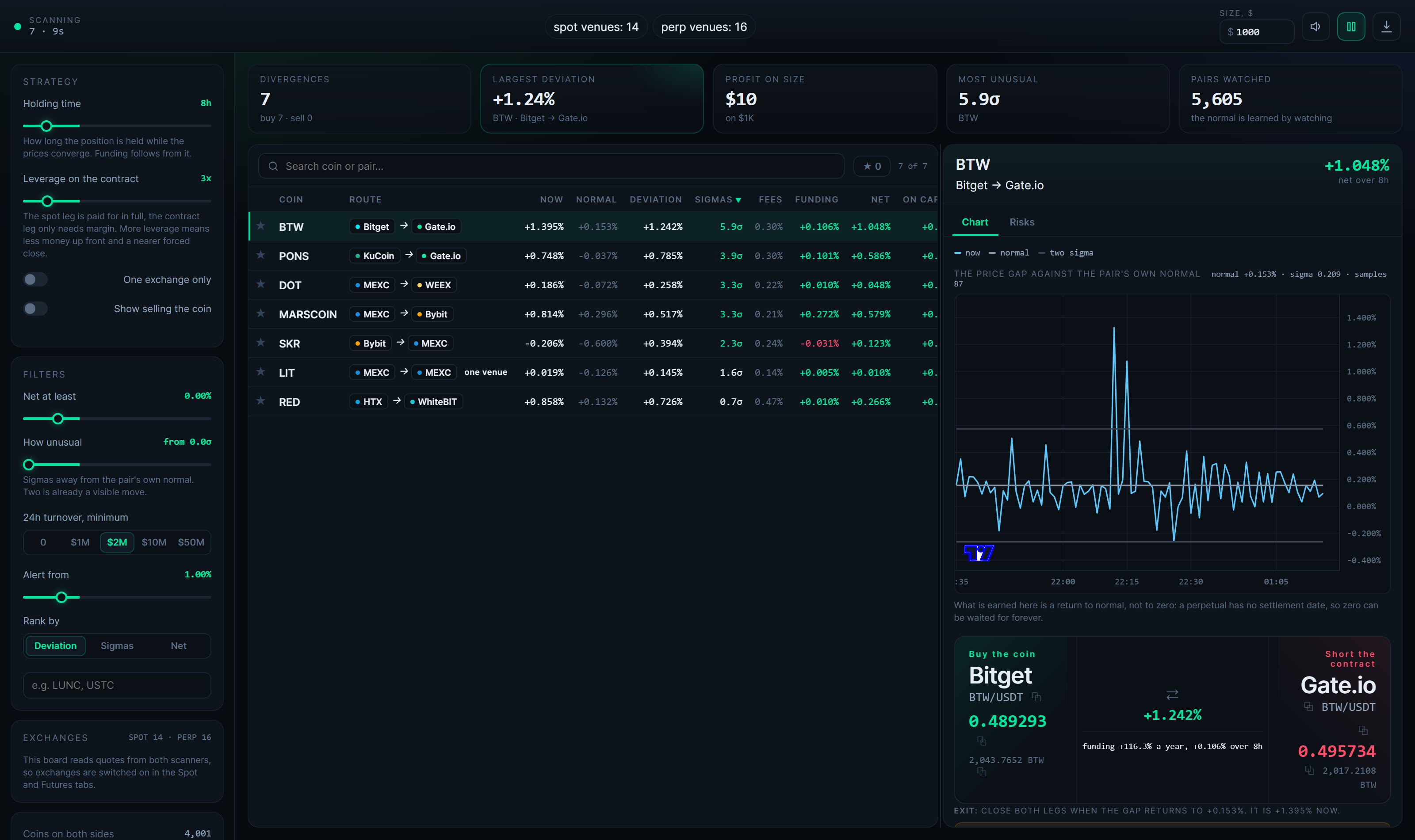Star the BTW row as favorite
This screenshot has width=1415, height=840.
pyautogui.click(x=261, y=226)
